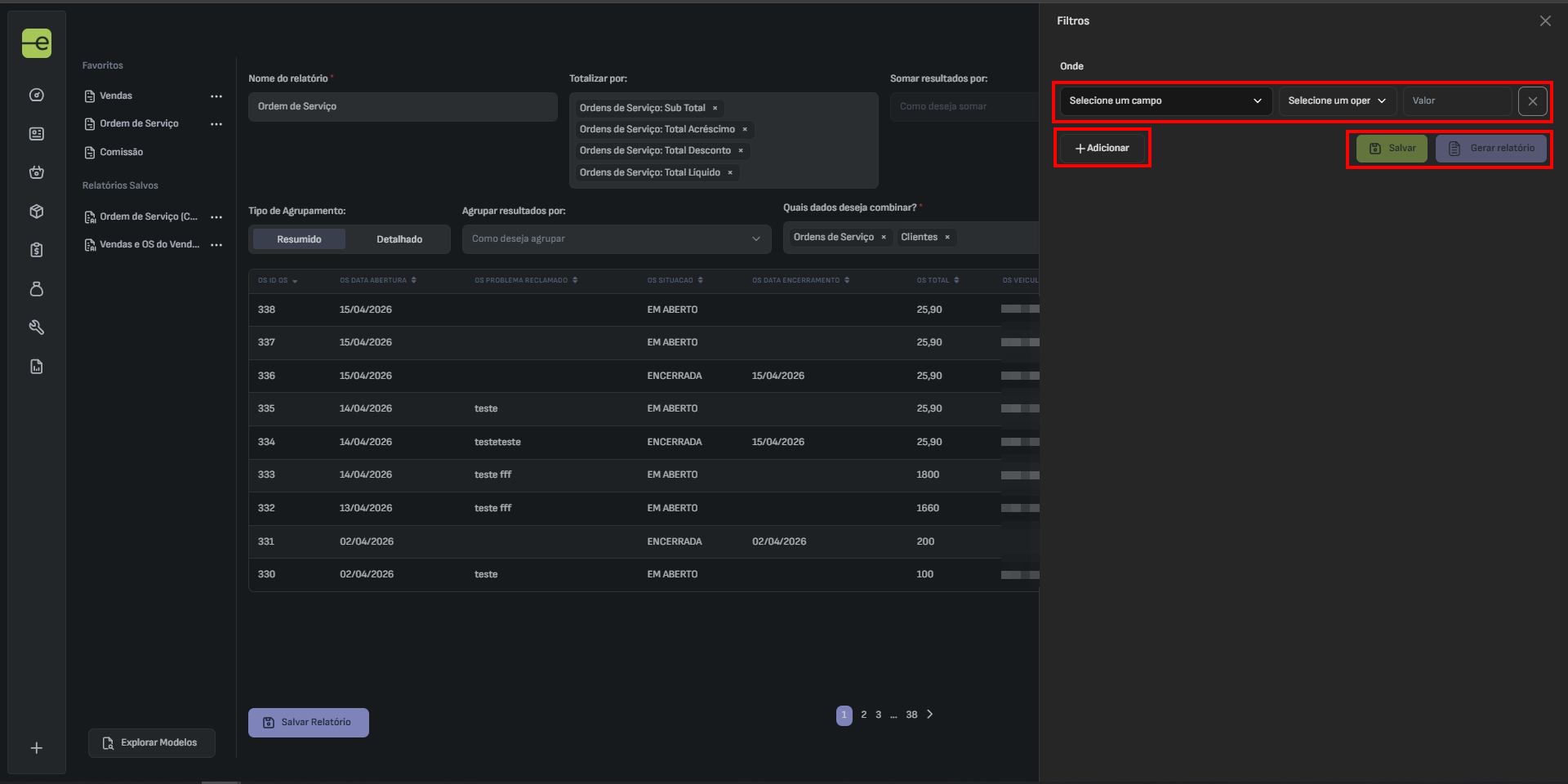The height and width of the screenshot is (784, 1568).
Task: Click the plus icon at sidebar bottom
Action: click(x=37, y=748)
